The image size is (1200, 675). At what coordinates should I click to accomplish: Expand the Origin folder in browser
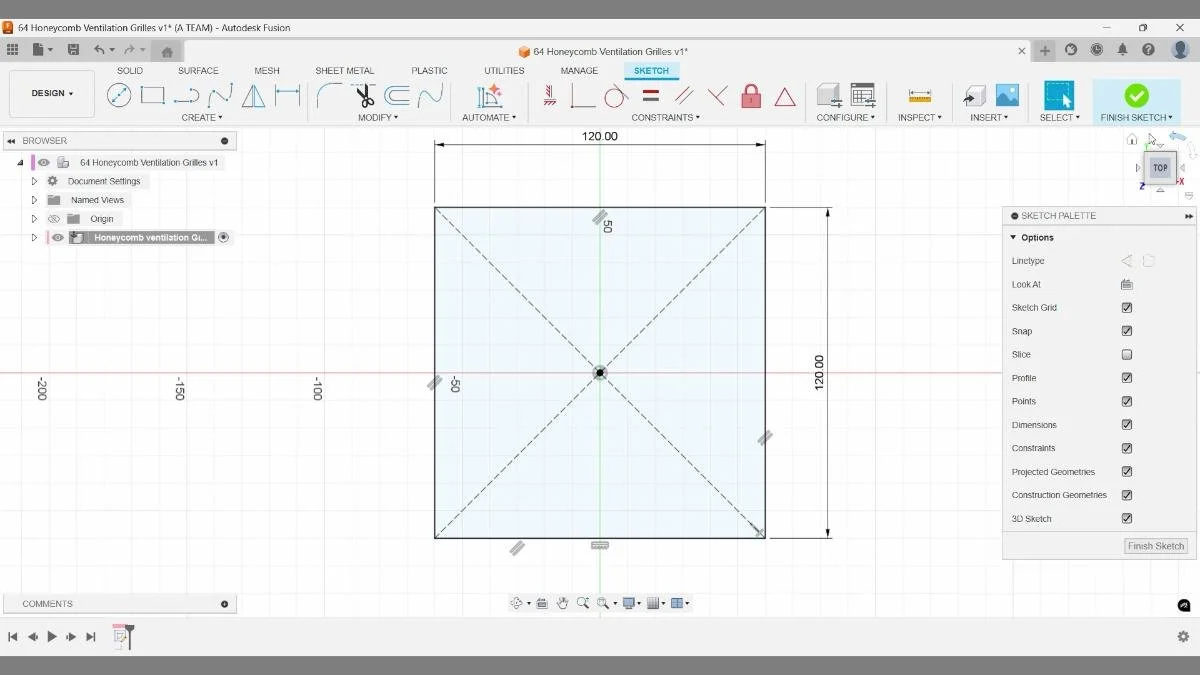pos(35,218)
